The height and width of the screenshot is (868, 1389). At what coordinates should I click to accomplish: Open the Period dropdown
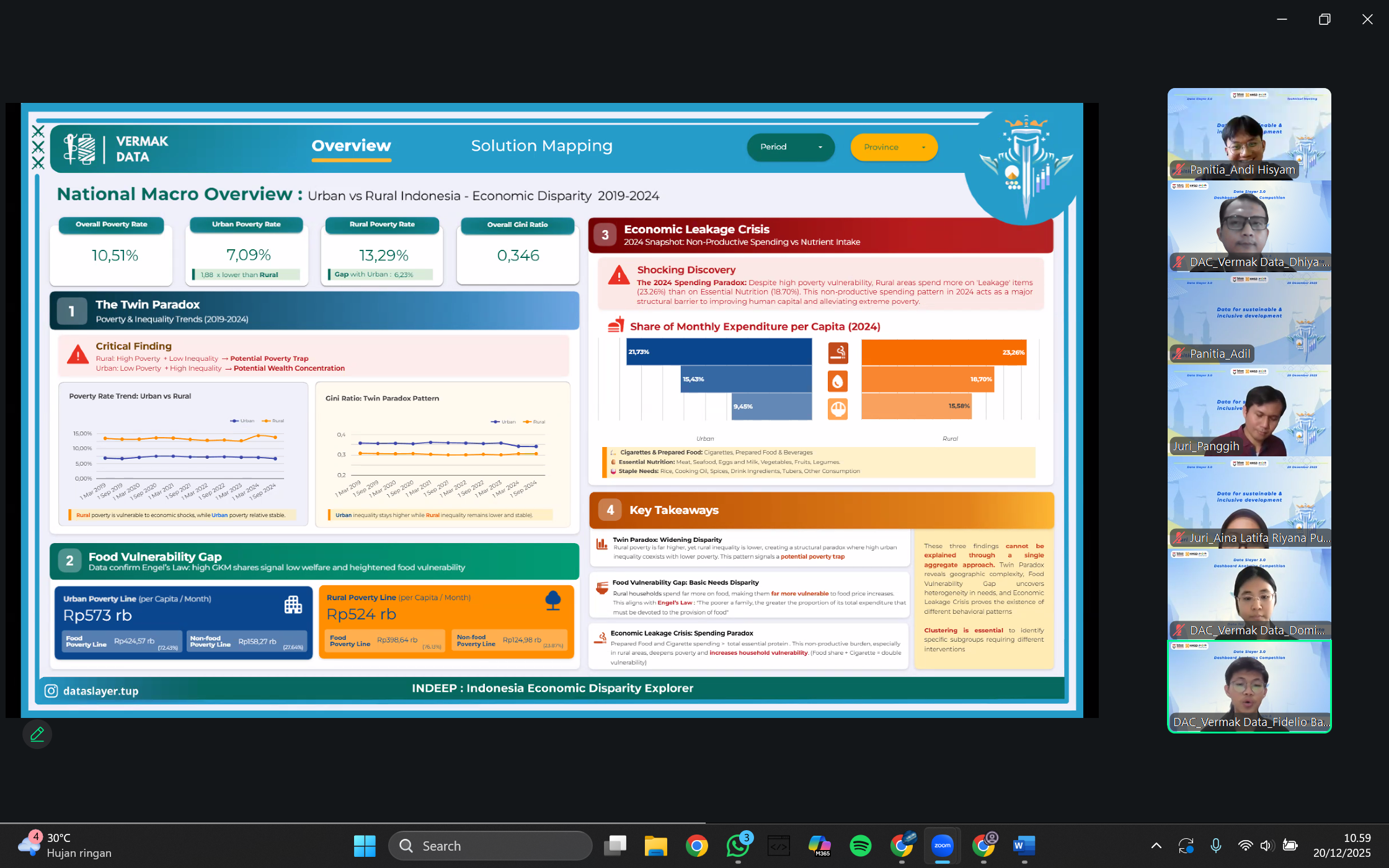[791, 147]
